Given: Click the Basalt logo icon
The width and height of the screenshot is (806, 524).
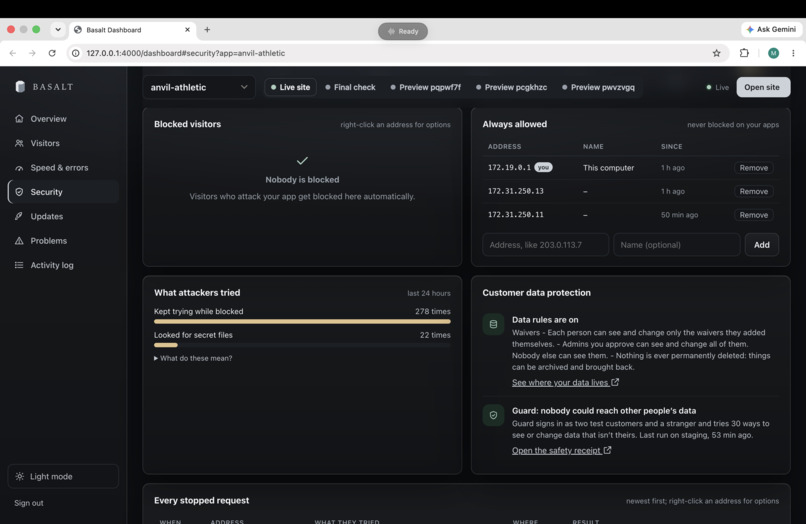Looking at the screenshot, I should pyautogui.click(x=20, y=86).
